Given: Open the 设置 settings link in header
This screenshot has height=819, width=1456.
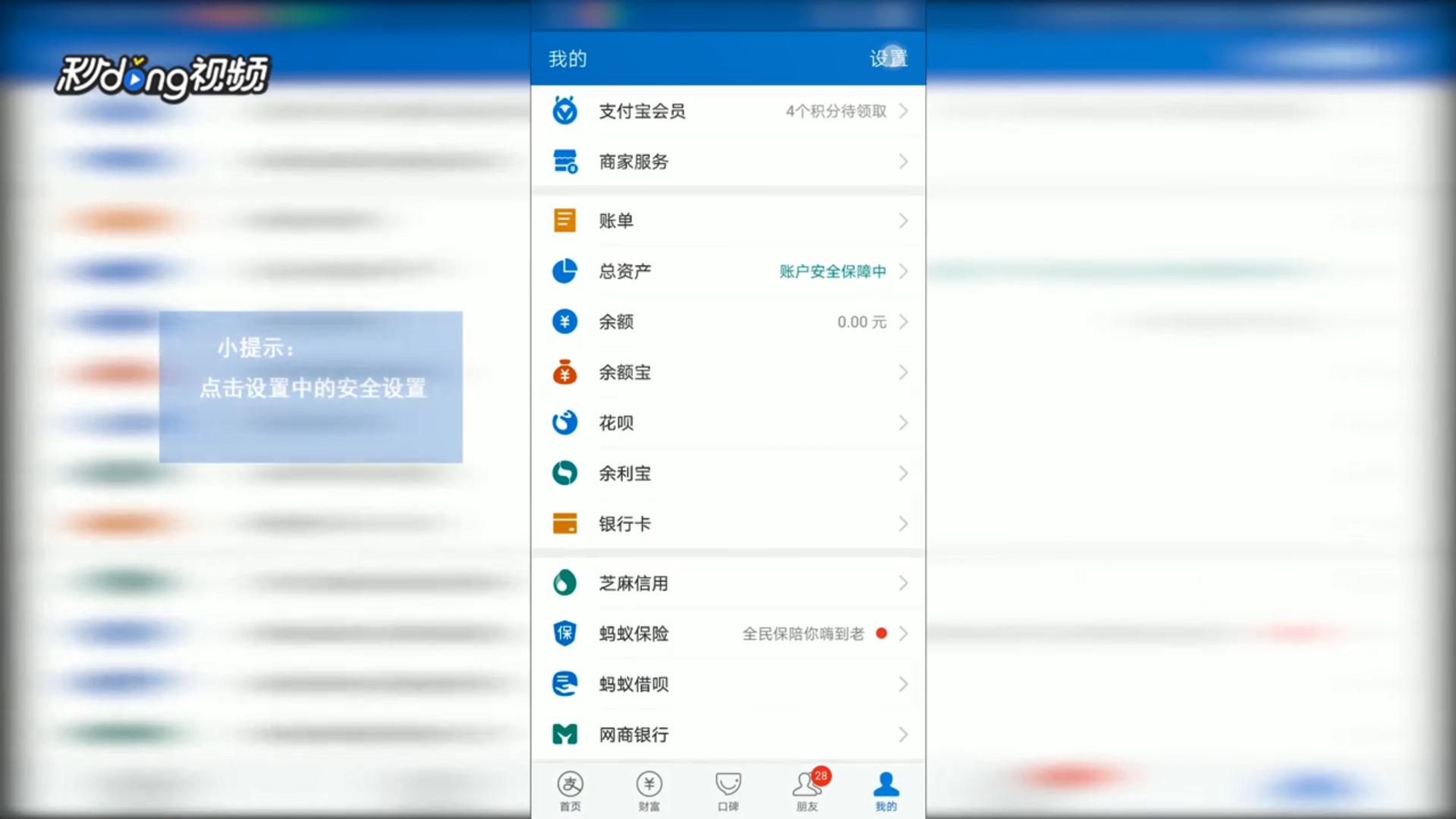Looking at the screenshot, I should coord(888,58).
